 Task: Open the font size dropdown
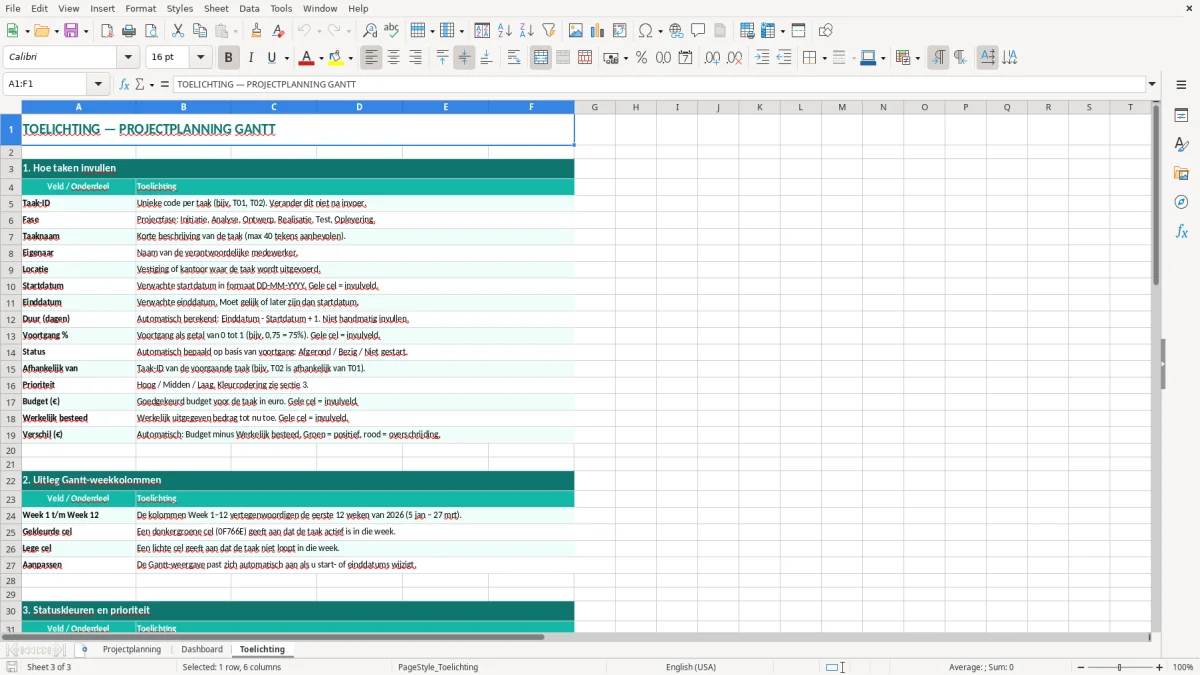click(x=201, y=58)
